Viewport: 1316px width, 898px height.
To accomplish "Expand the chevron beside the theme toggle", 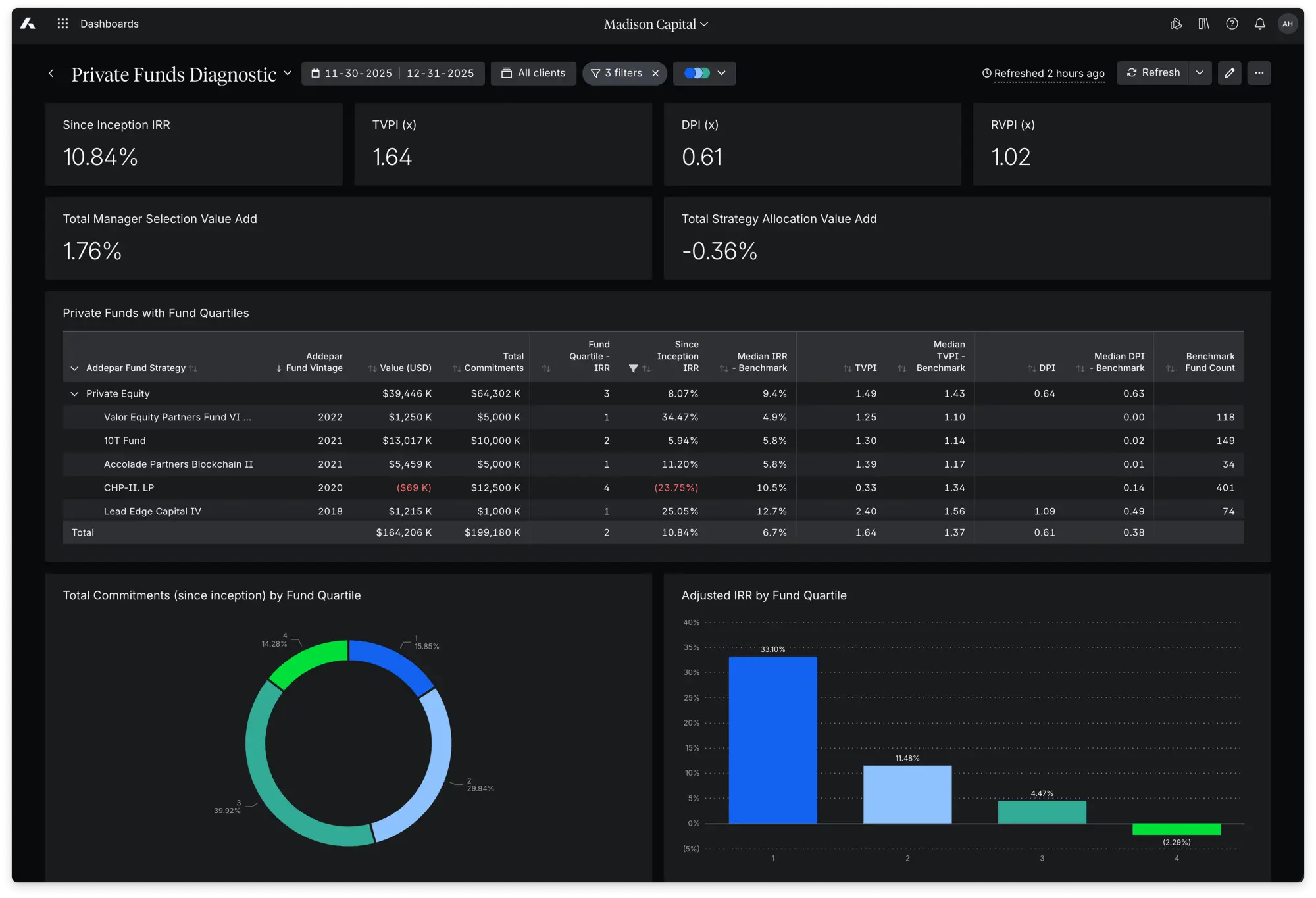I will pyautogui.click(x=722, y=73).
